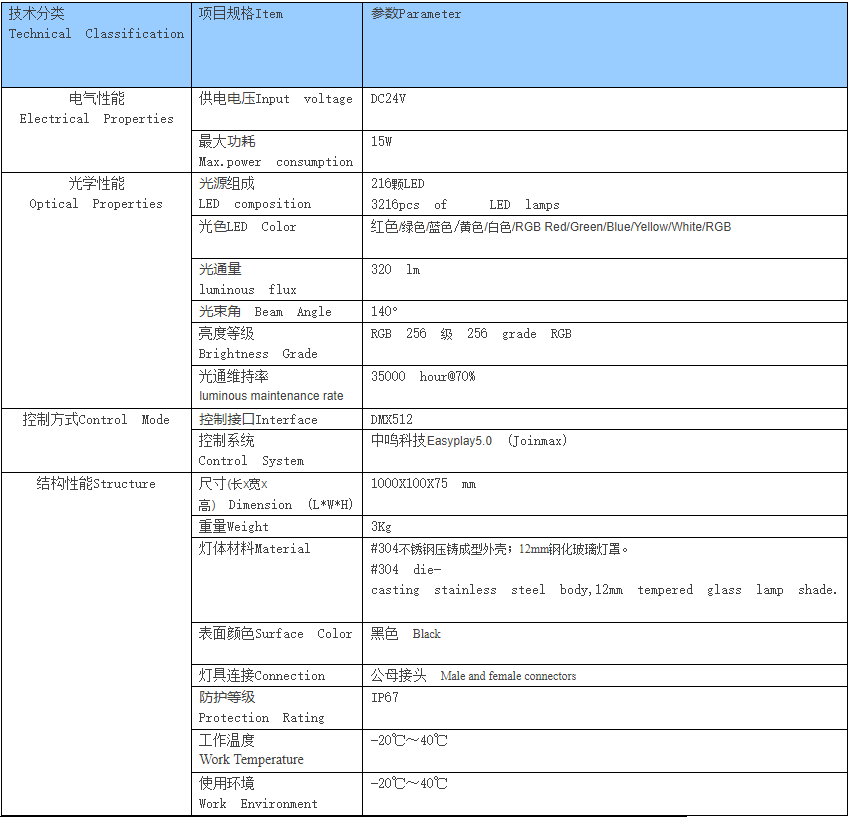850x817 pixels.
Task: Click the Max.power consumption label
Action: point(275,162)
